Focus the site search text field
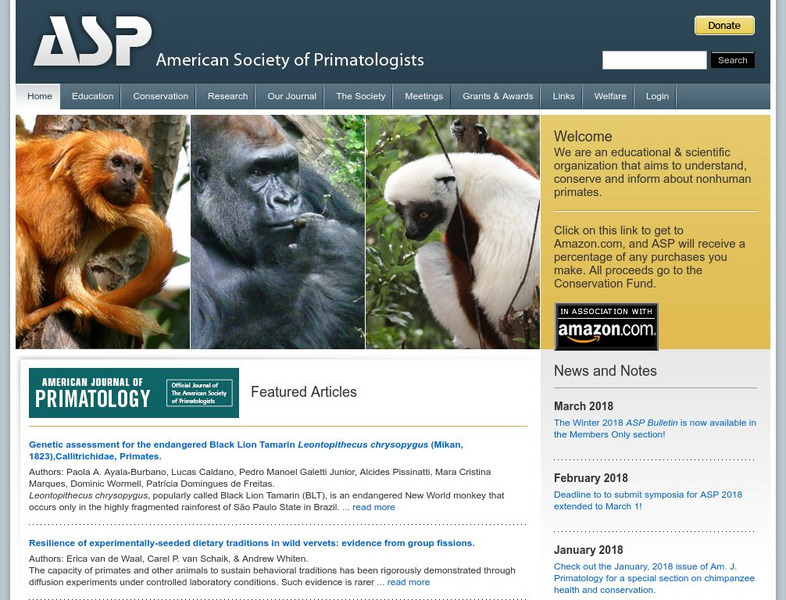 point(654,60)
